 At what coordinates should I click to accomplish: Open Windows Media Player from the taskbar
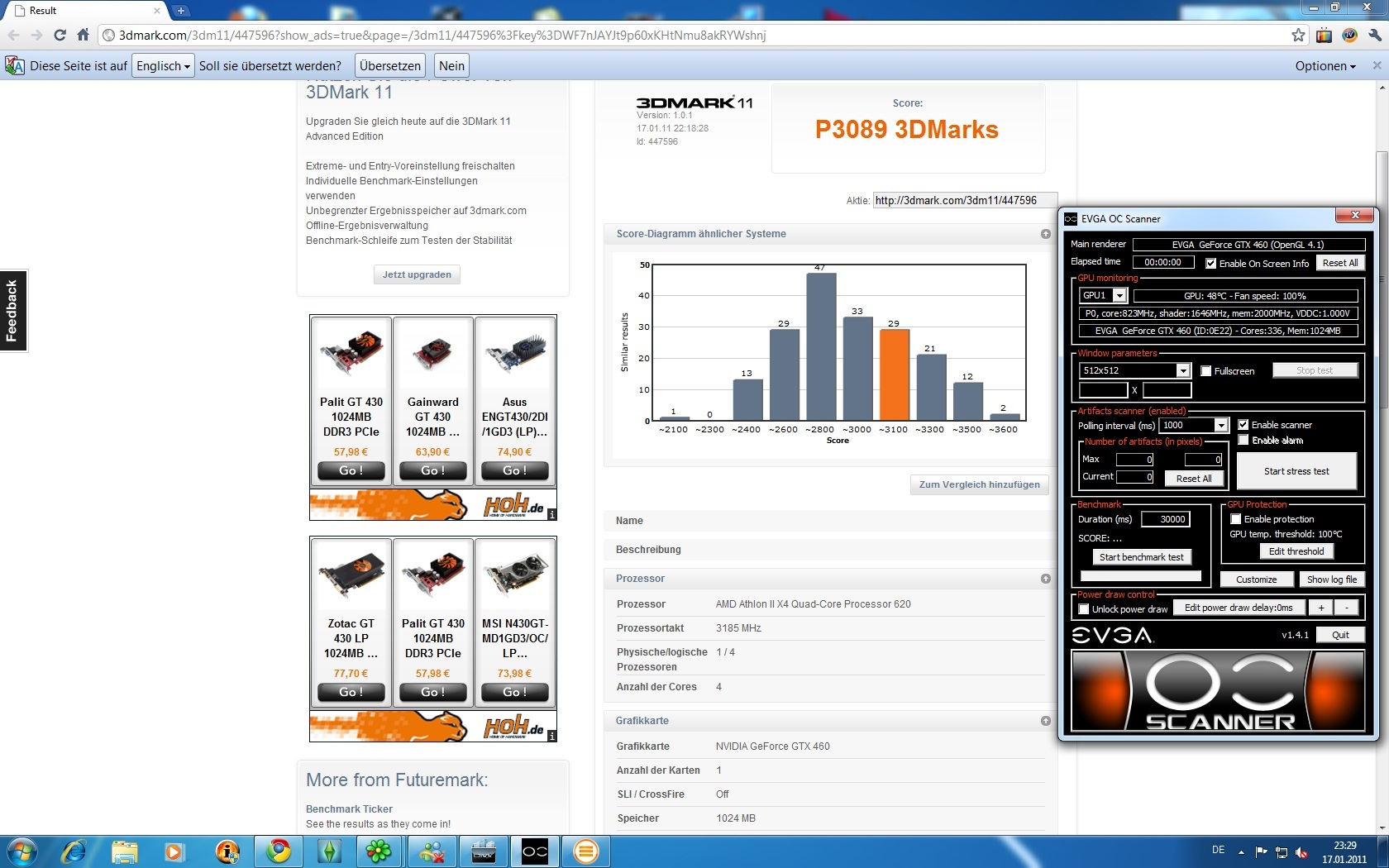[174, 851]
